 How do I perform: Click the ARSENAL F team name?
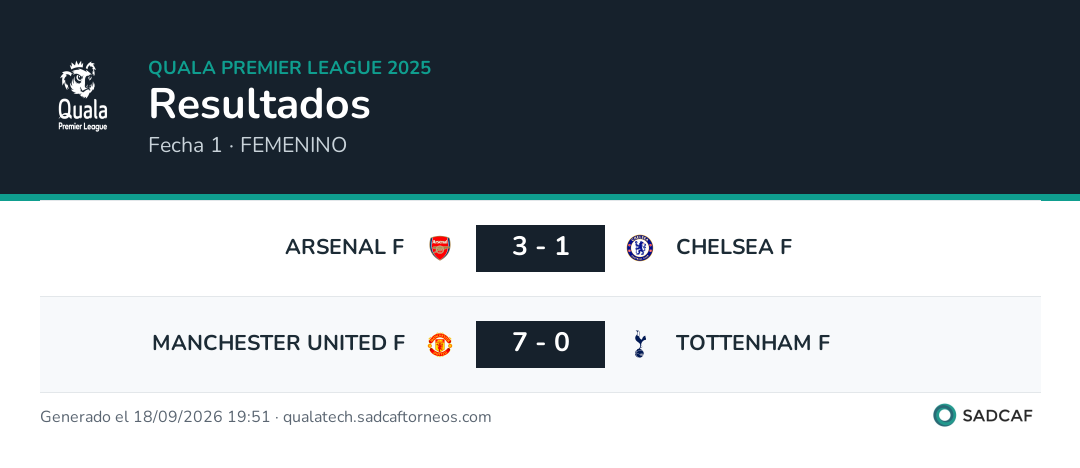tap(344, 247)
